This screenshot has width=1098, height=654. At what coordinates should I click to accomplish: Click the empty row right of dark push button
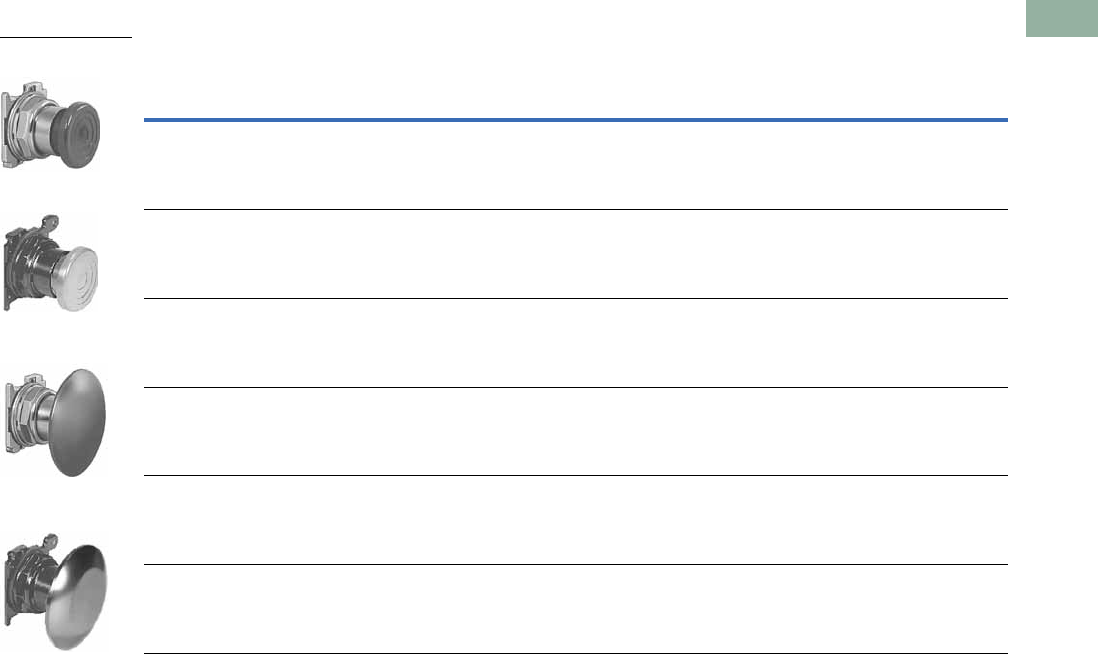point(575,165)
